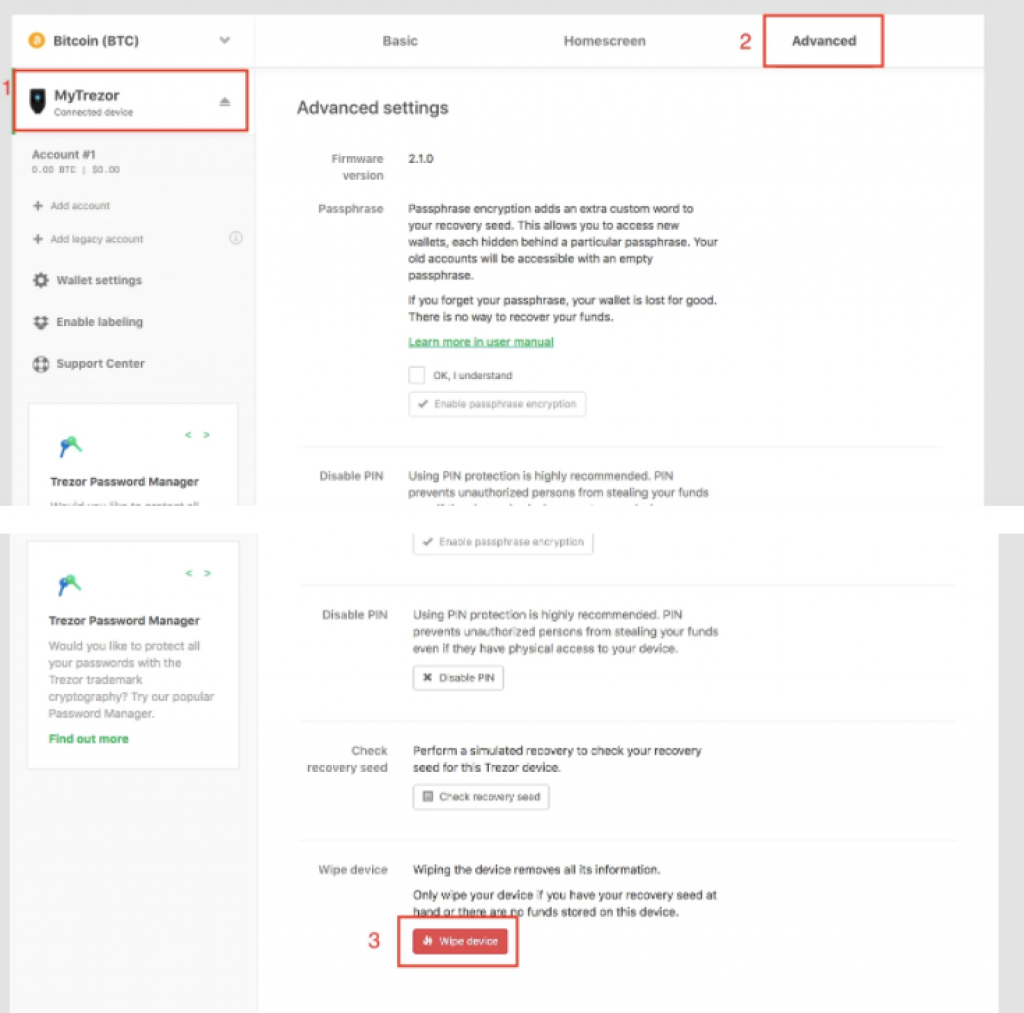
Task: Click the lower Trezor Password Manager title
Action: 124,620
